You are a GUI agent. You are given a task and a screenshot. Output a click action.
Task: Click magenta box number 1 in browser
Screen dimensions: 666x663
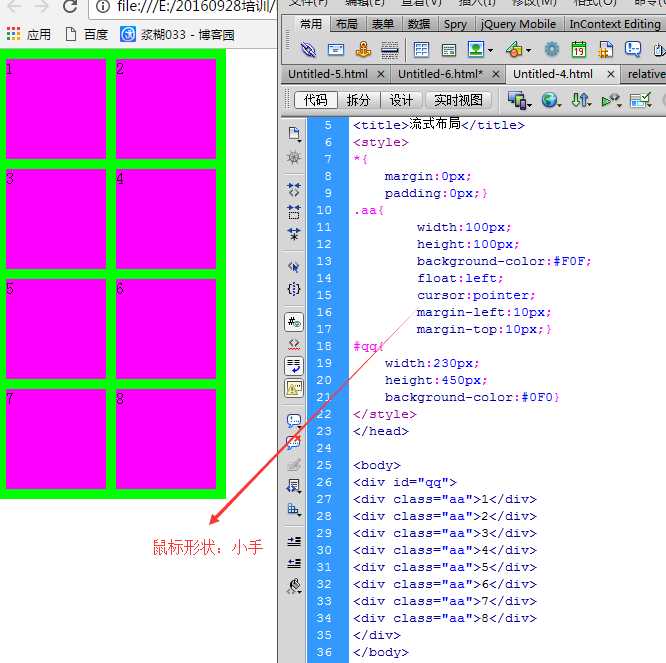pos(56,109)
